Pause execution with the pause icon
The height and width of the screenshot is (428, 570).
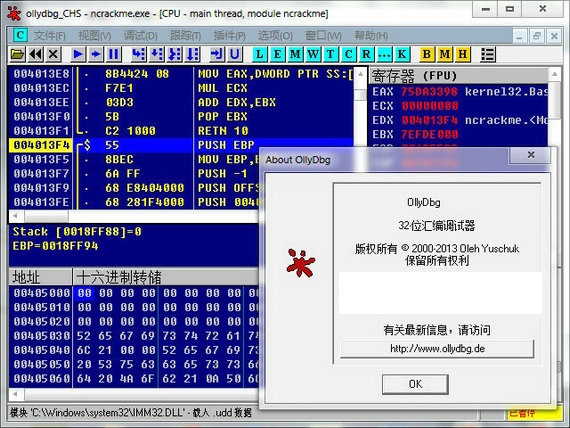click(113, 55)
